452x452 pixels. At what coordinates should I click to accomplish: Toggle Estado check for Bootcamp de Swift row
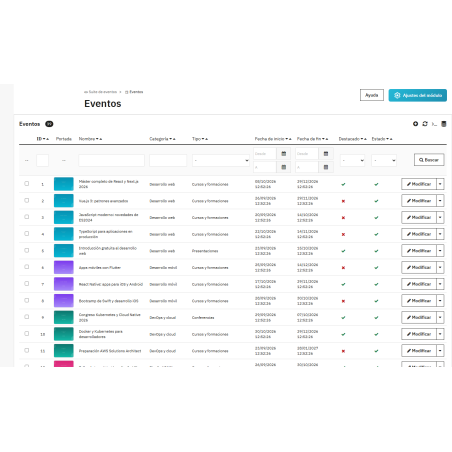tap(376, 301)
